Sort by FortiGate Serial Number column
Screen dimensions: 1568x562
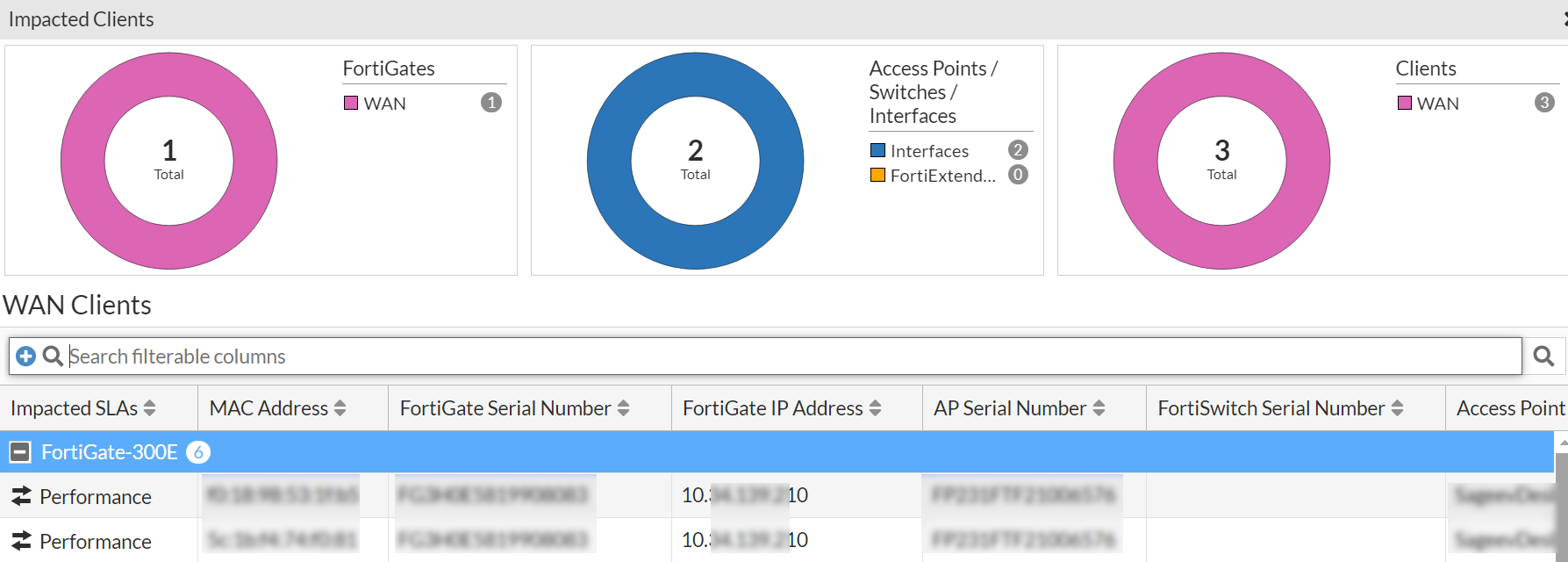pos(623,408)
